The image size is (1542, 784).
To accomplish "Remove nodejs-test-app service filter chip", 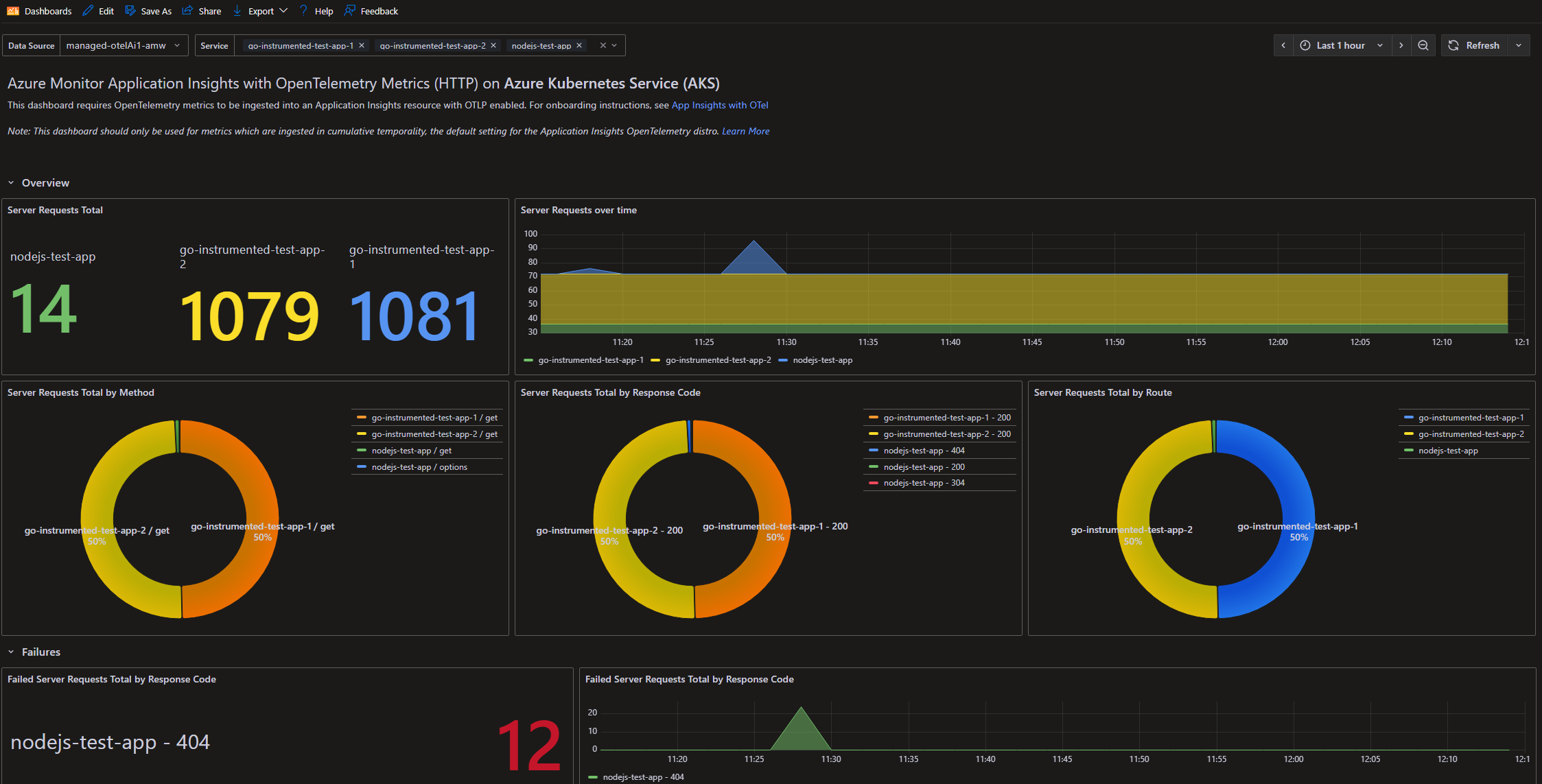I will point(579,45).
